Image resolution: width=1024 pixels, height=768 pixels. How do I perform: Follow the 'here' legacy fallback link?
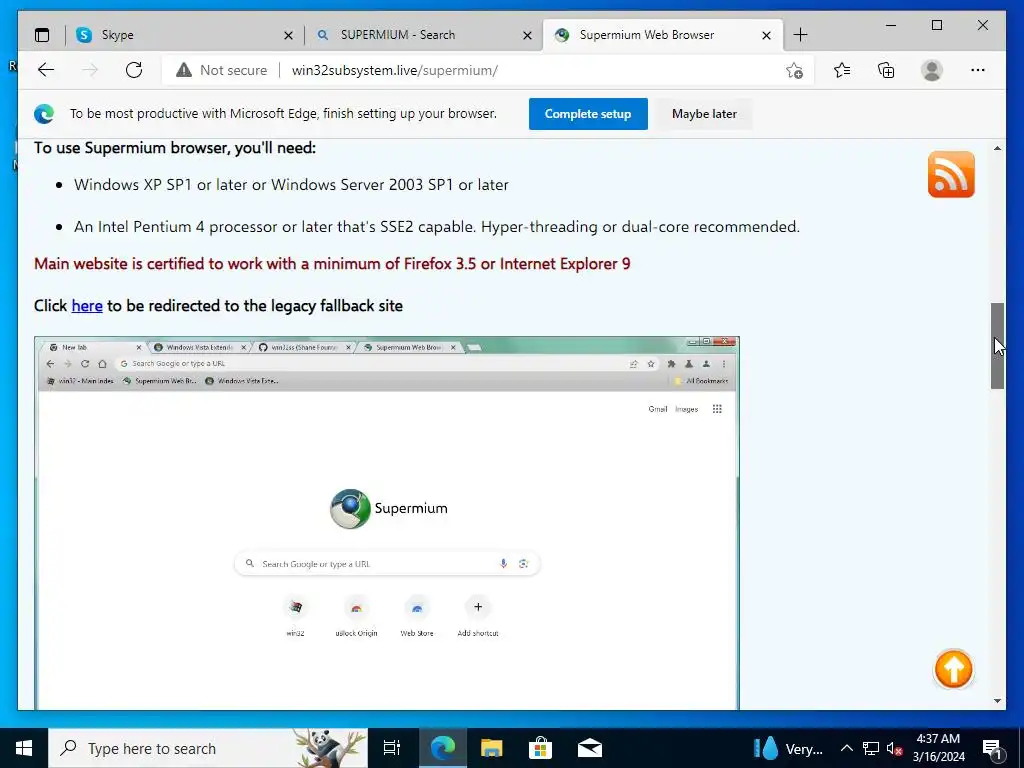tap(87, 306)
